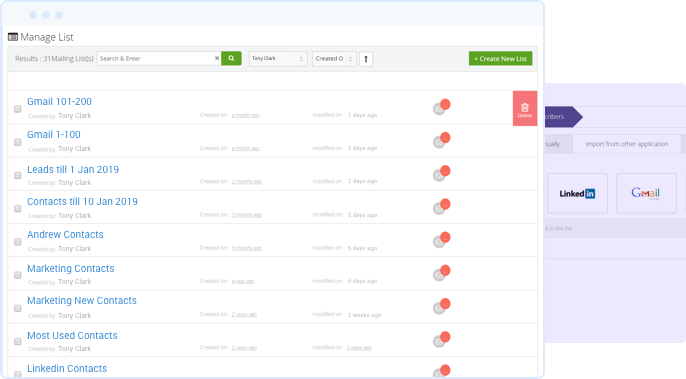Click inside the Search & Enter field
The image size is (686, 379).
[155, 58]
